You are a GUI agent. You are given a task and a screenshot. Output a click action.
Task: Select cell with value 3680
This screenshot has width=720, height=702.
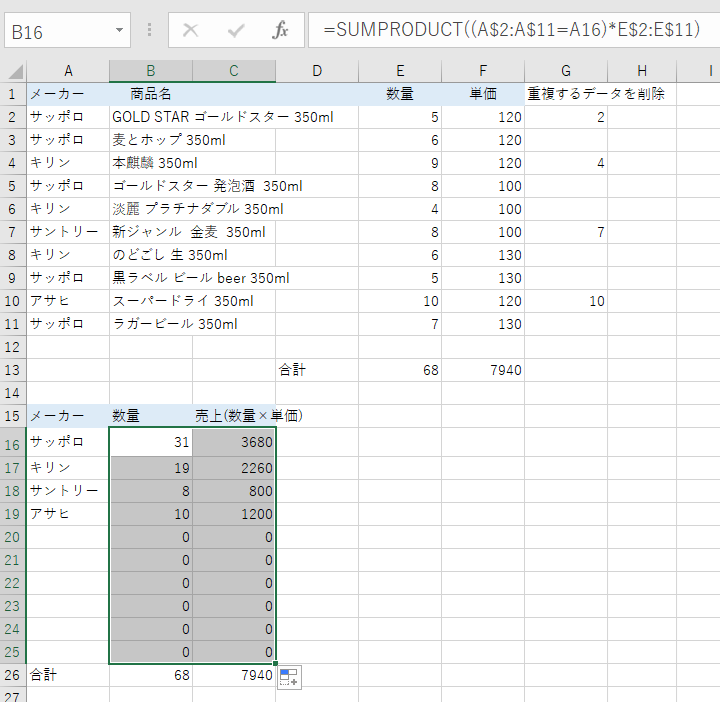[234, 442]
